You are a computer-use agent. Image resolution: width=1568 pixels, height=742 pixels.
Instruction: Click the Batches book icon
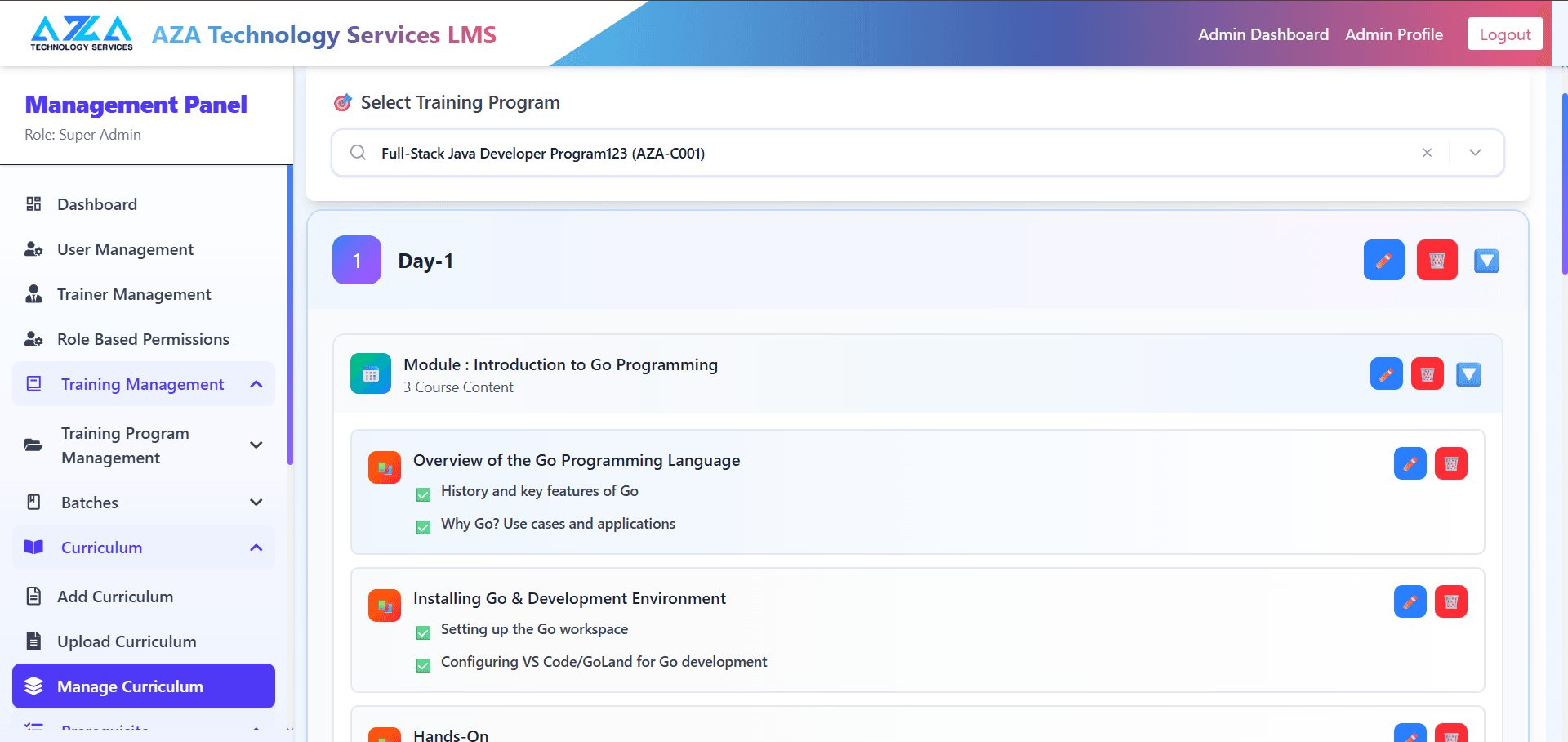(33, 503)
